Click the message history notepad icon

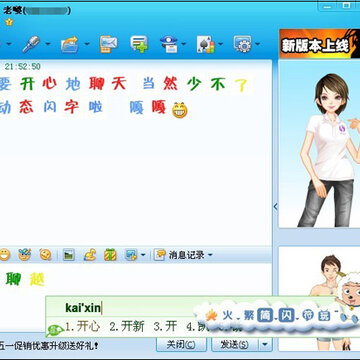point(160,255)
